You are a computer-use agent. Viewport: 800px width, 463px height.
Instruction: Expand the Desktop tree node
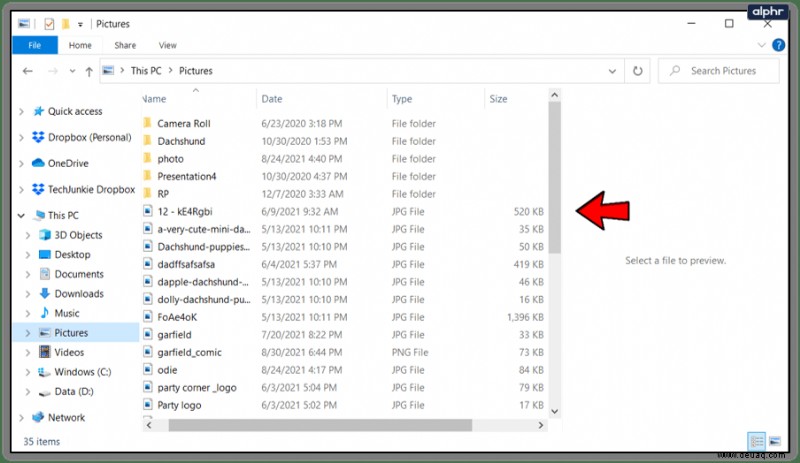(x=28, y=255)
